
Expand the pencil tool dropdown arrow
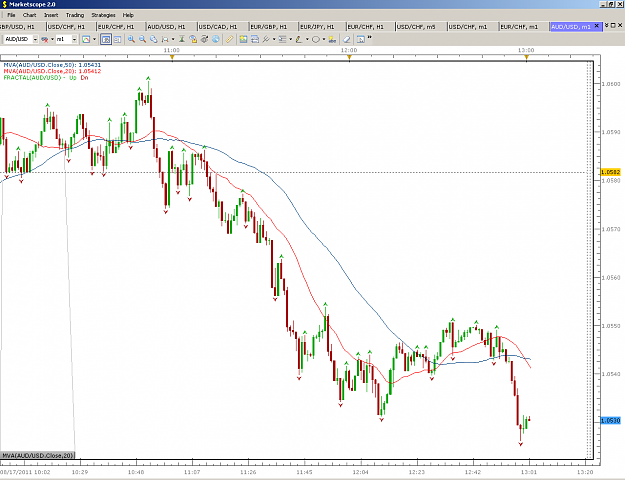(307, 39)
